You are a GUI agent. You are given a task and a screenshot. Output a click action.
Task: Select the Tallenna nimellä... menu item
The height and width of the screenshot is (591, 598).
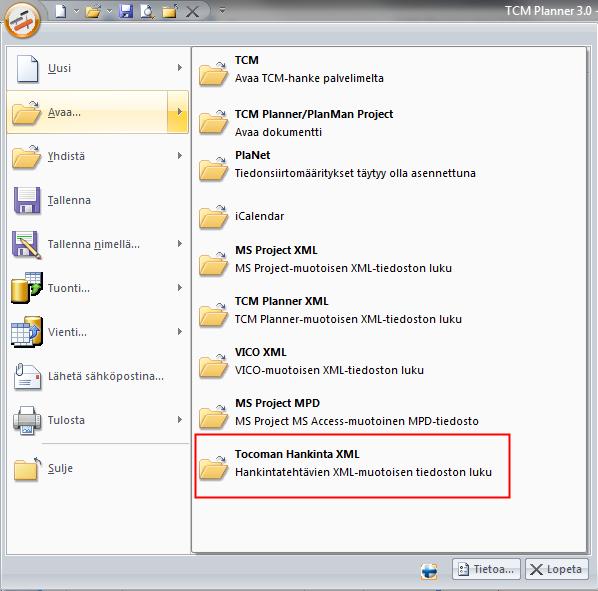[98, 244]
